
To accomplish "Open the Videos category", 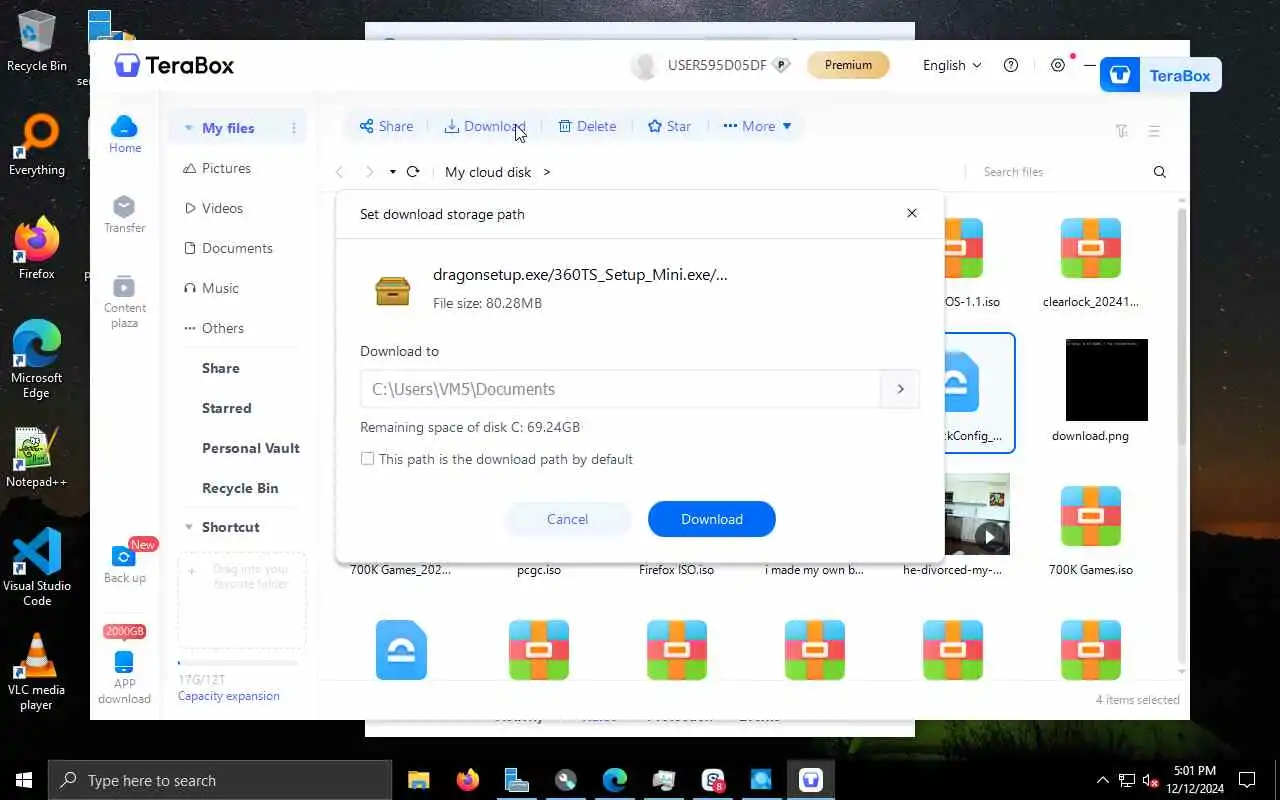I will pyautogui.click(x=213, y=208).
